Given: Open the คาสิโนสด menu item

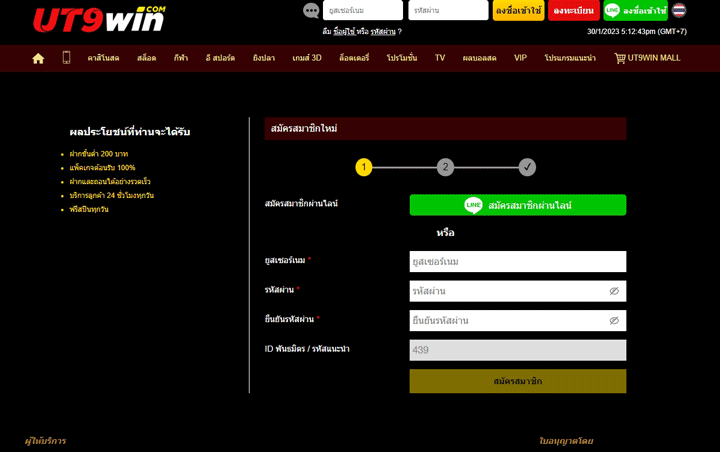Looking at the screenshot, I should 103,58.
